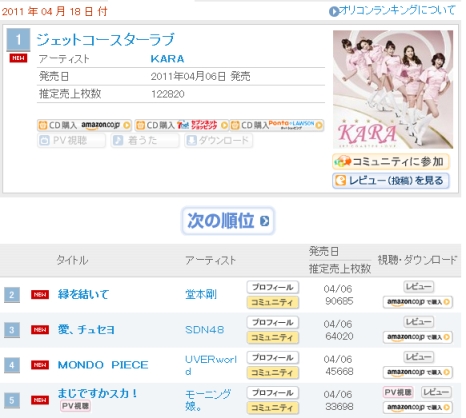Buy まじですかスカ！ on amazon.co.jp
This screenshot has width=466, height=418.
tap(418, 407)
